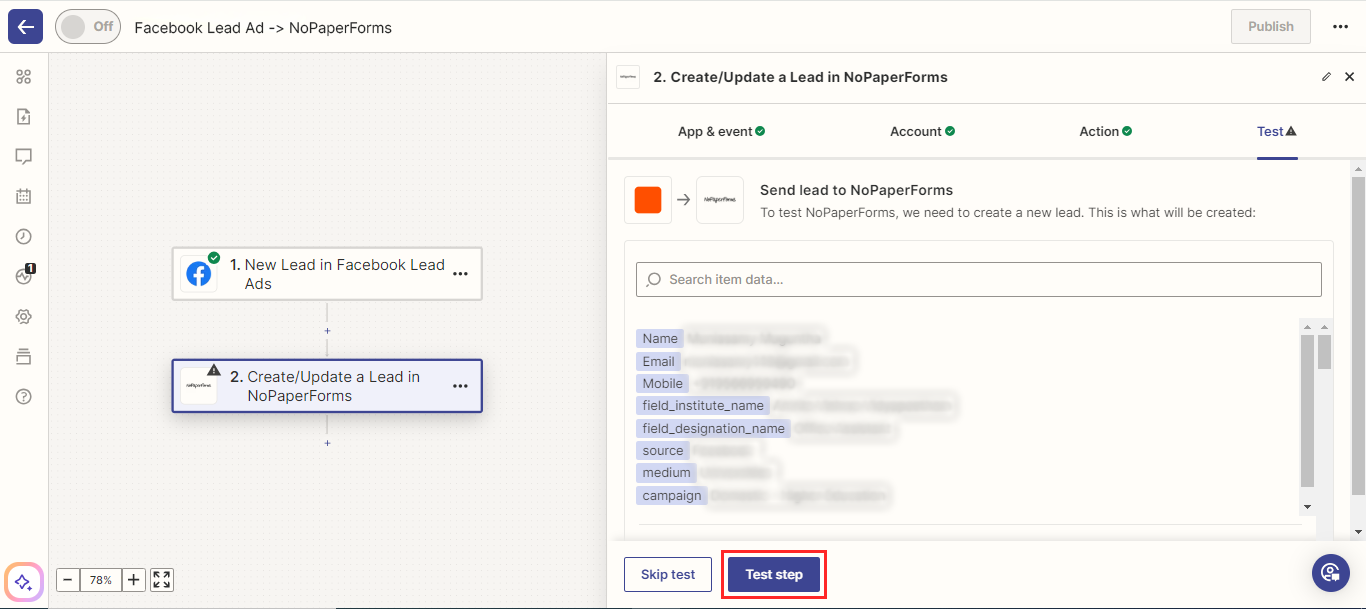The image size is (1366, 609).
Task: Zoom out with the minus button
Action: coord(68,580)
